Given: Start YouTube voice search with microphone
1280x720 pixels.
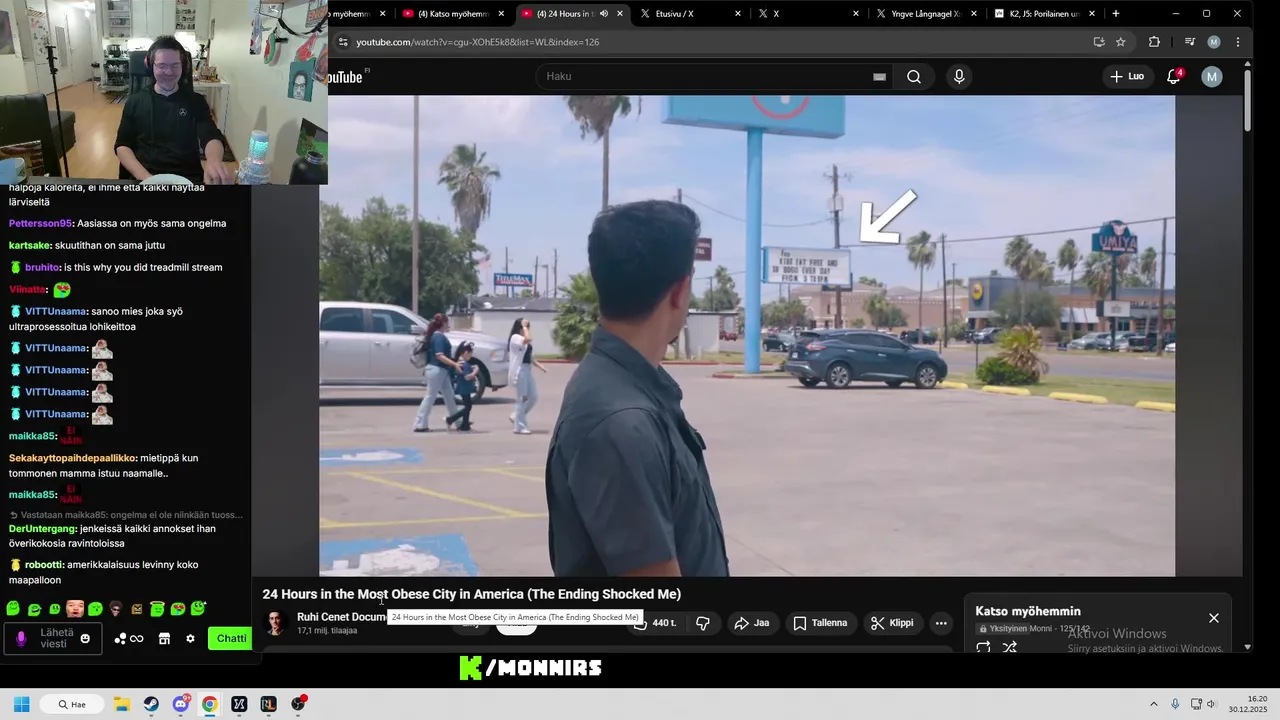Looking at the screenshot, I should click(x=959, y=77).
